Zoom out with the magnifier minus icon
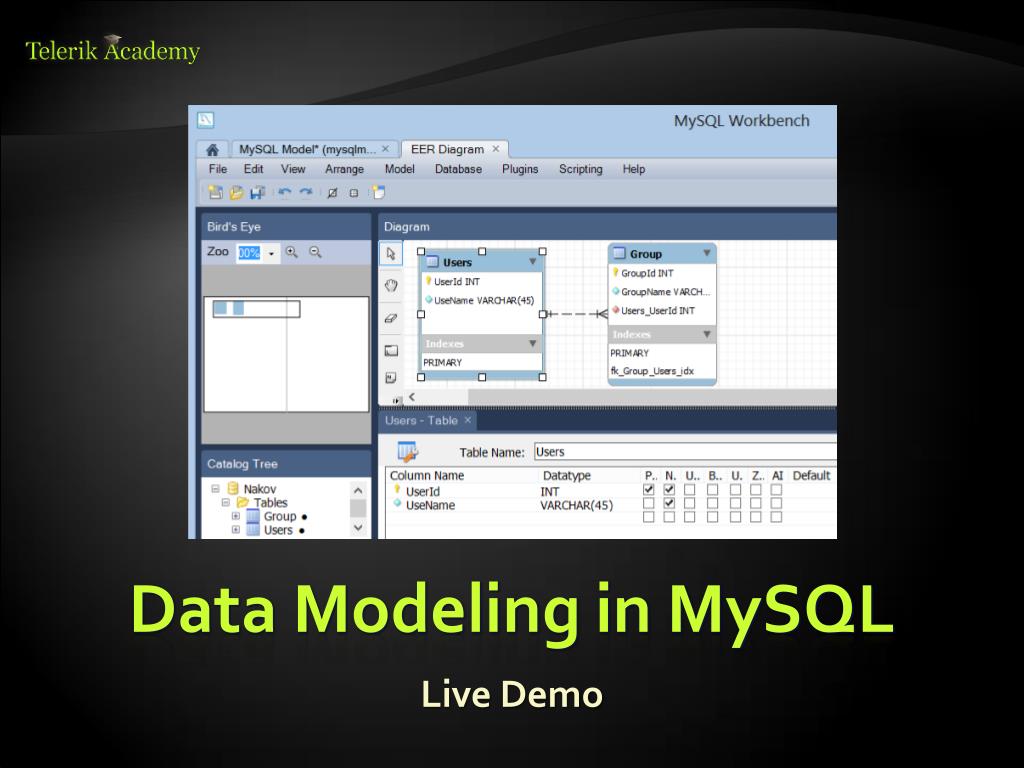 point(315,252)
